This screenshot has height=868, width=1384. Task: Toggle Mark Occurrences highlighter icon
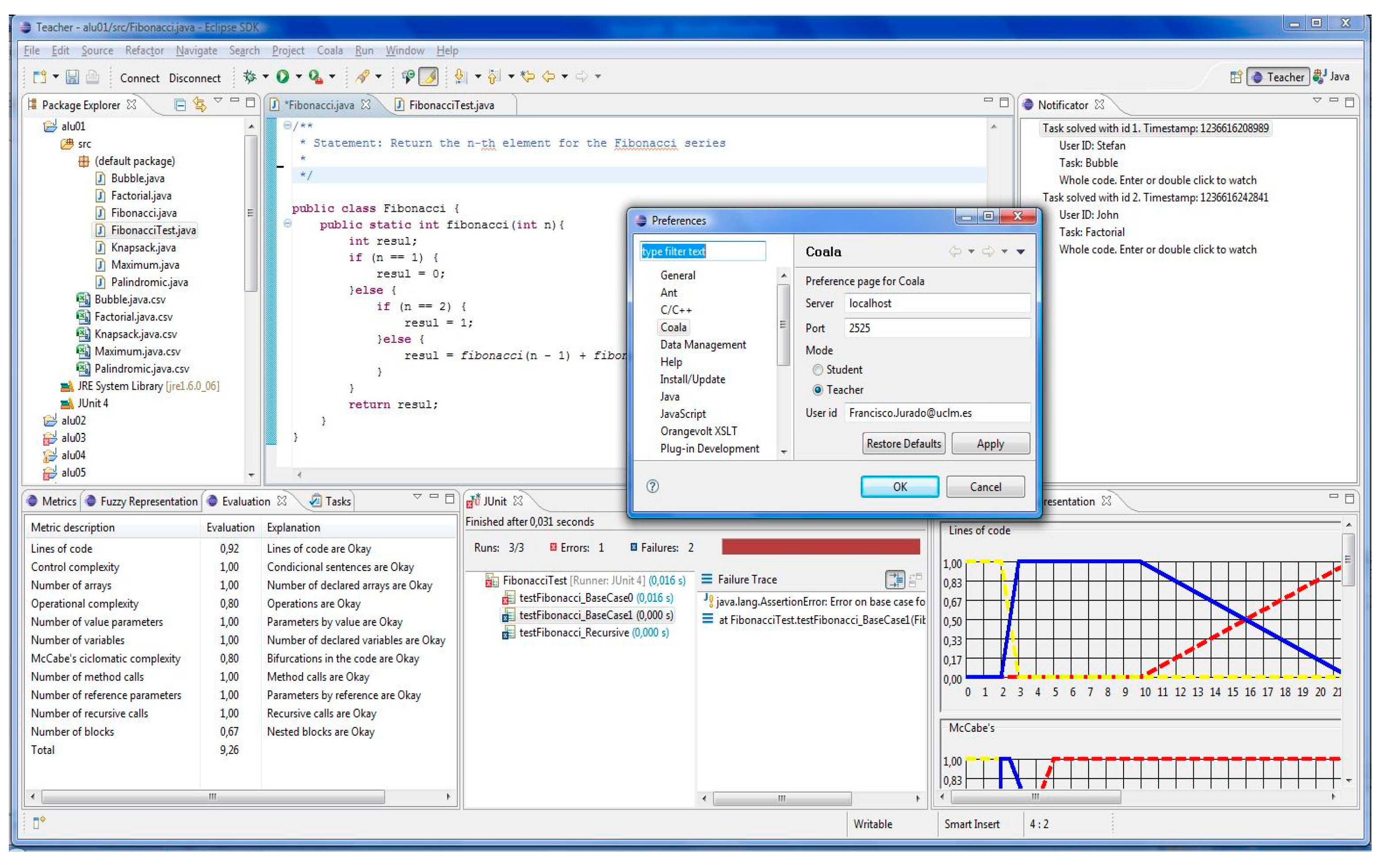pyautogui.click(x=428, y=76)
